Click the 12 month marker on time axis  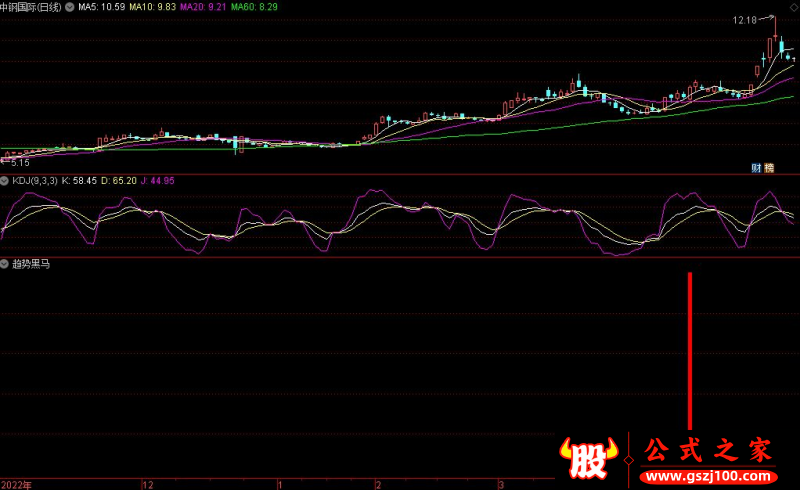point(148,484)
